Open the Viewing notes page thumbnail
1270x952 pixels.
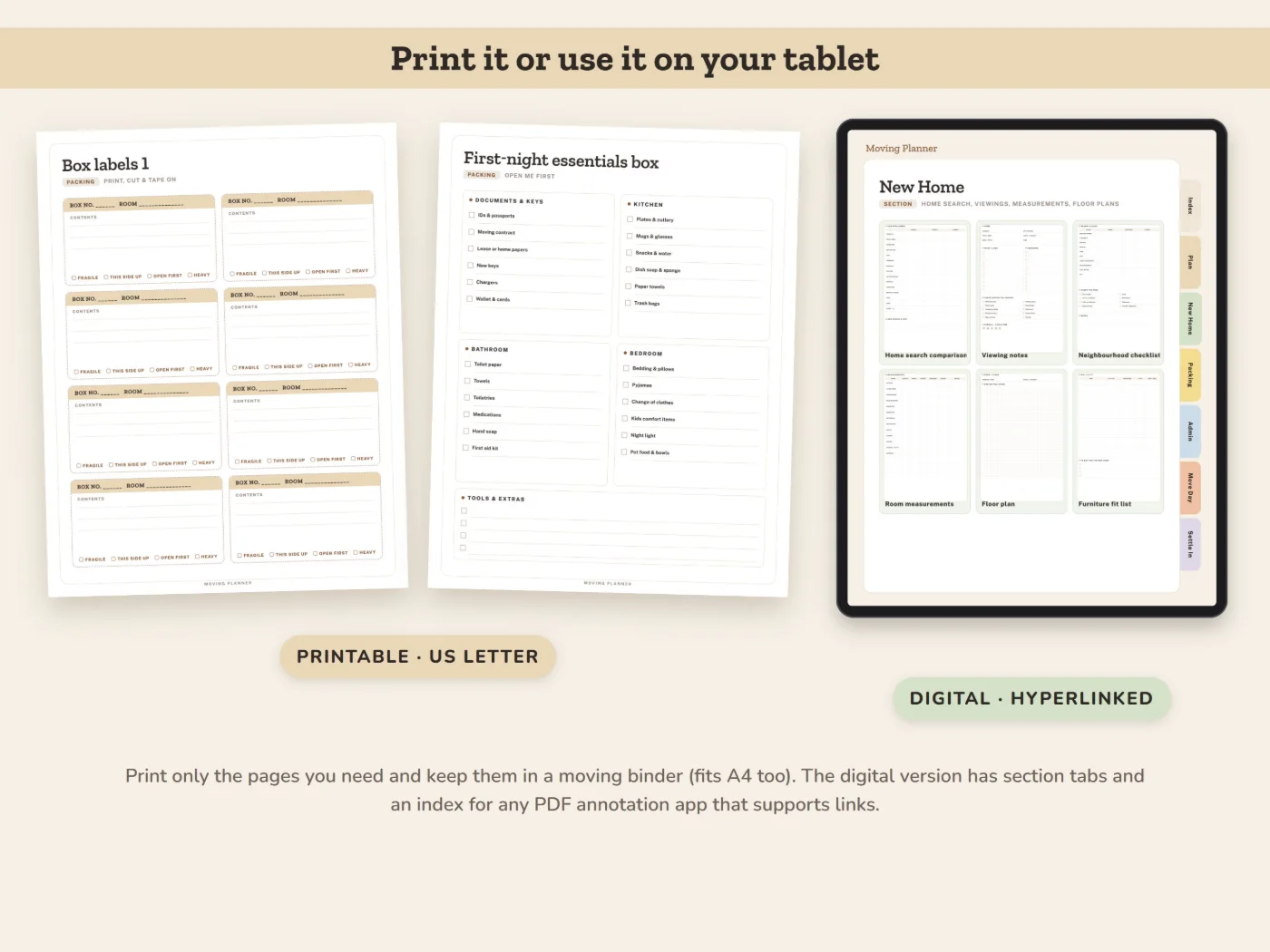(1022, 292)
